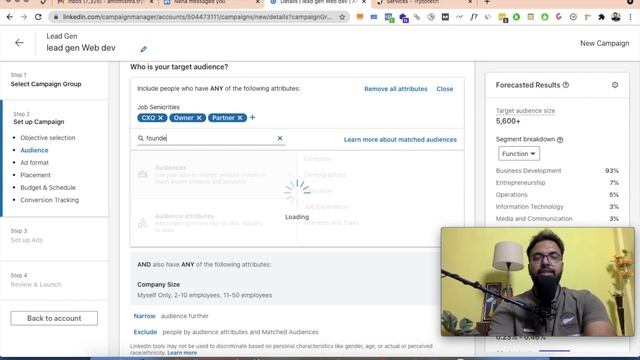Click Back to account button
640x360 pixels.
coord(54,318)
